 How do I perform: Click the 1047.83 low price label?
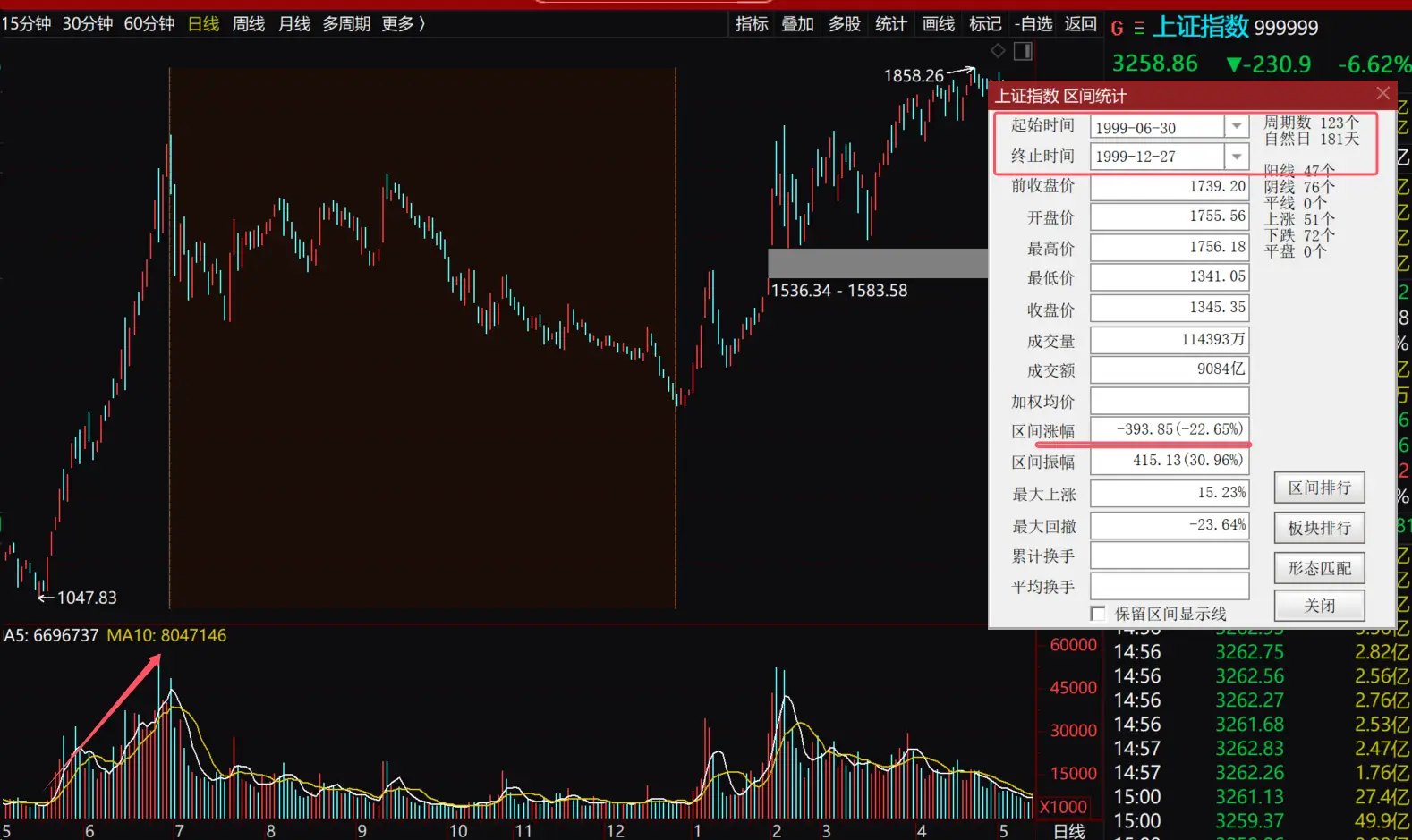coord(87,598)
